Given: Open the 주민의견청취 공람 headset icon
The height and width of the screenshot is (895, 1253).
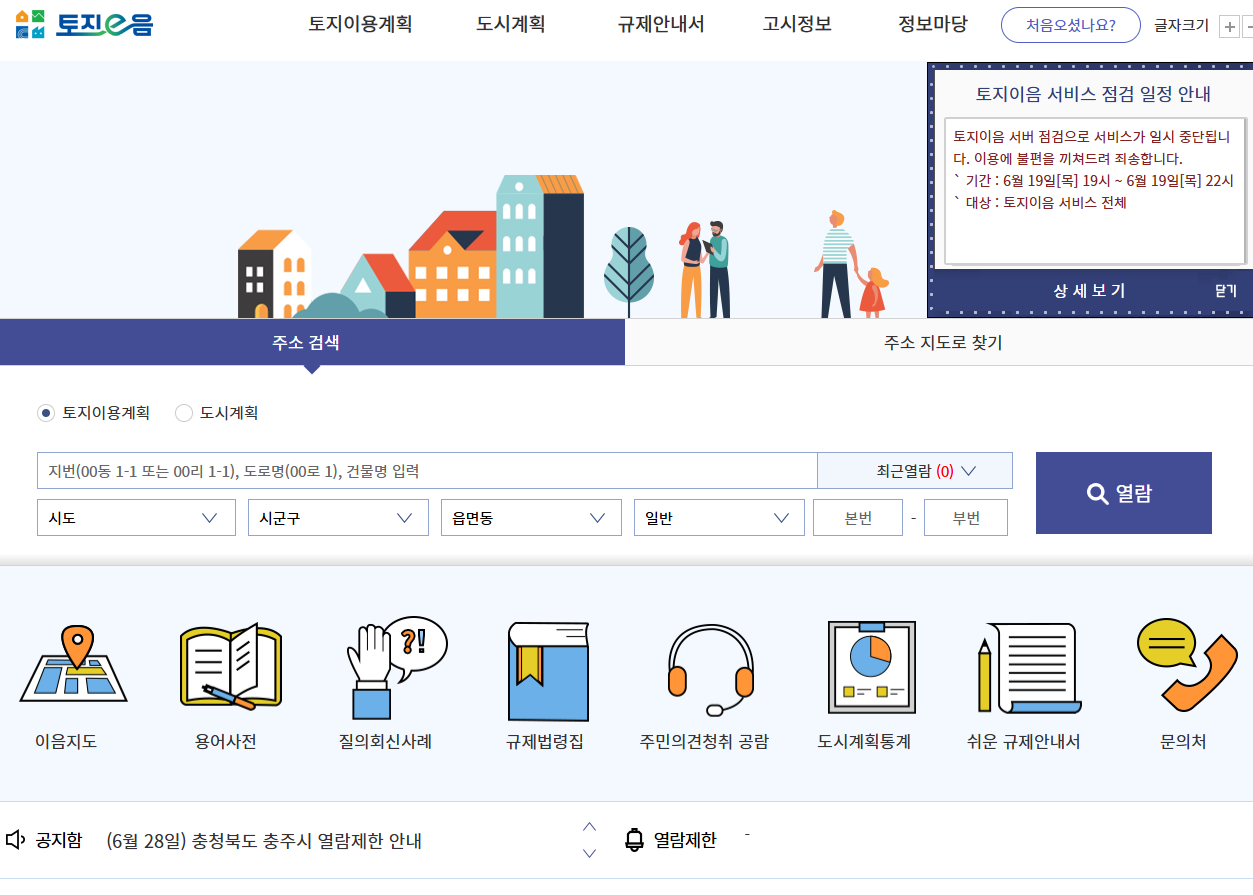Looking at the screenshot, I should point(710,670).
